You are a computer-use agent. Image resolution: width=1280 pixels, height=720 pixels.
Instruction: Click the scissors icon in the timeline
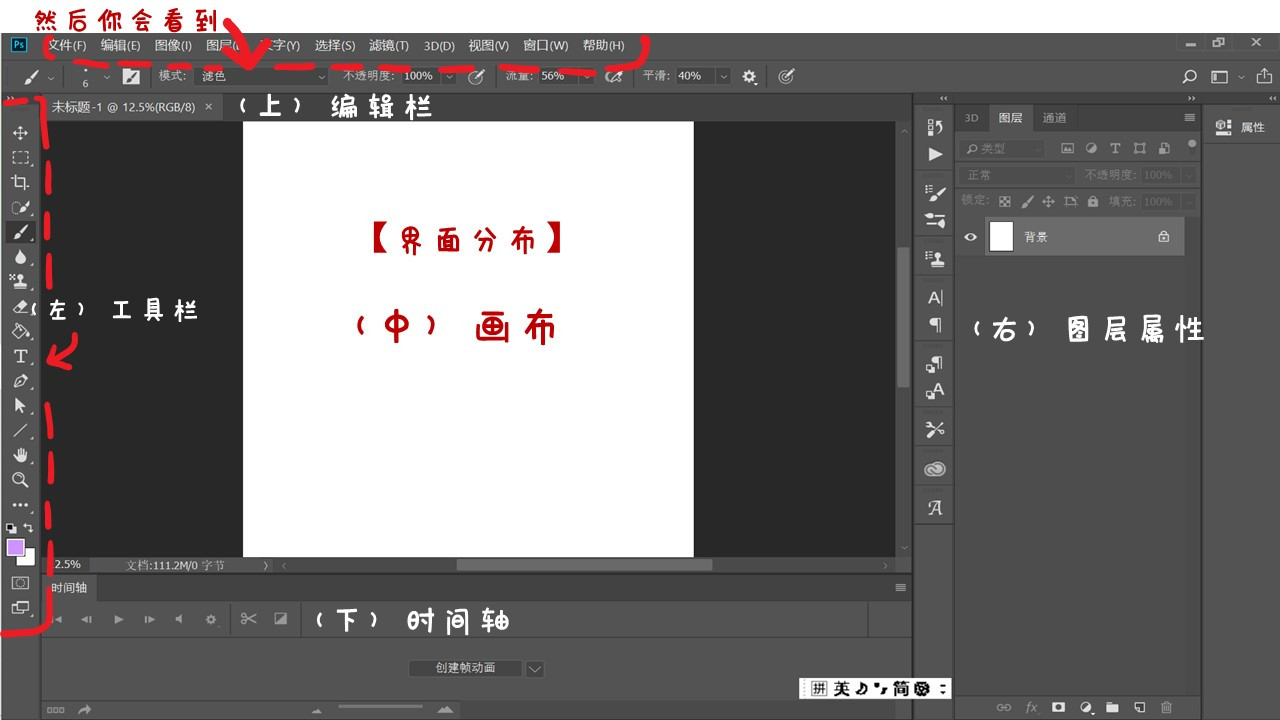coord(248,619)
